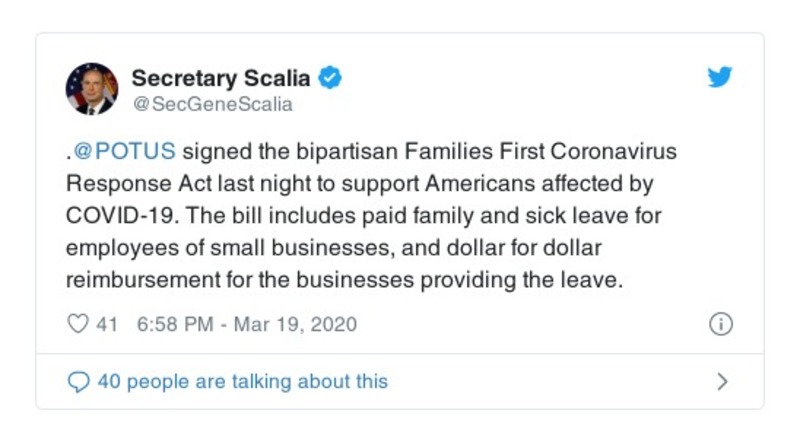Click the blue verified badge
The width and height of the screenshot is (800, 445).
(331, 77)
